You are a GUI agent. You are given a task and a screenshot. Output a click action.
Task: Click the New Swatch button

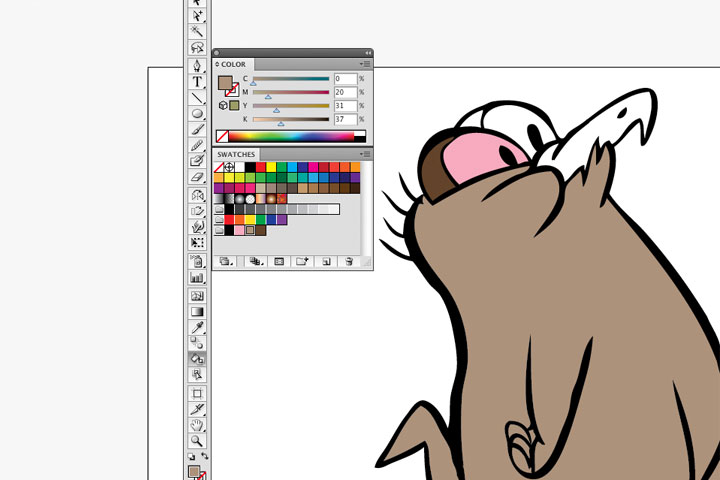point(326,261)
